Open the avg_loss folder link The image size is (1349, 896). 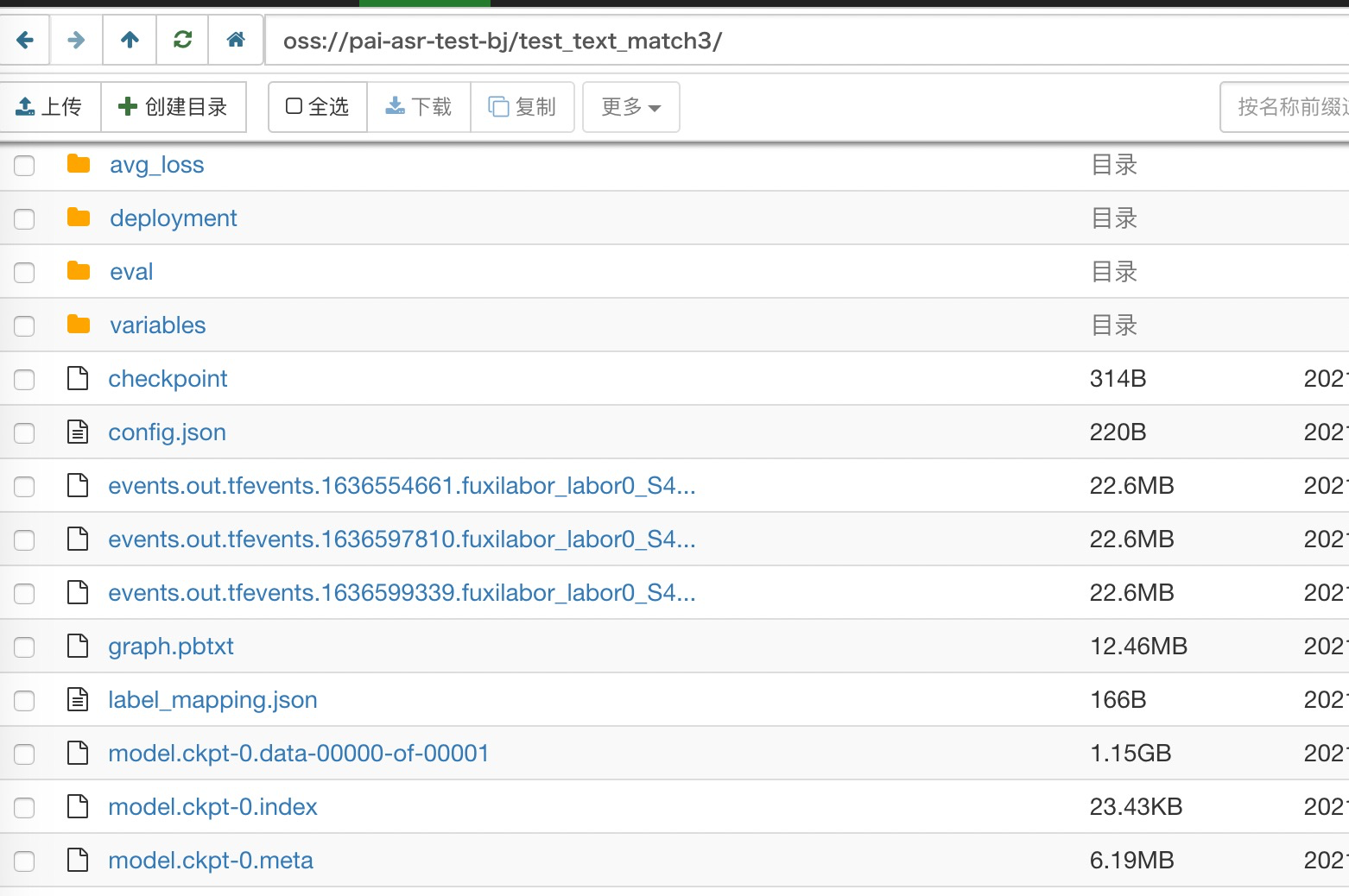[x=157, y=165]
